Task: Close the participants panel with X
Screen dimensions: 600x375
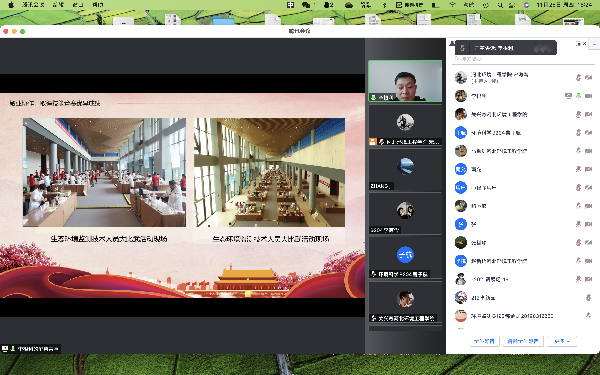Action: pos(584,44)
